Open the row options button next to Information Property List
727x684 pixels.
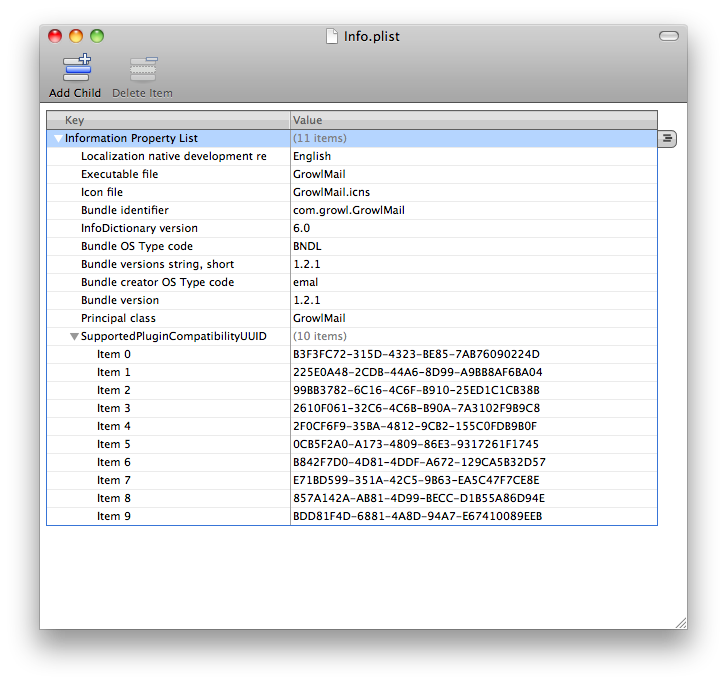(x=667, y=138)
